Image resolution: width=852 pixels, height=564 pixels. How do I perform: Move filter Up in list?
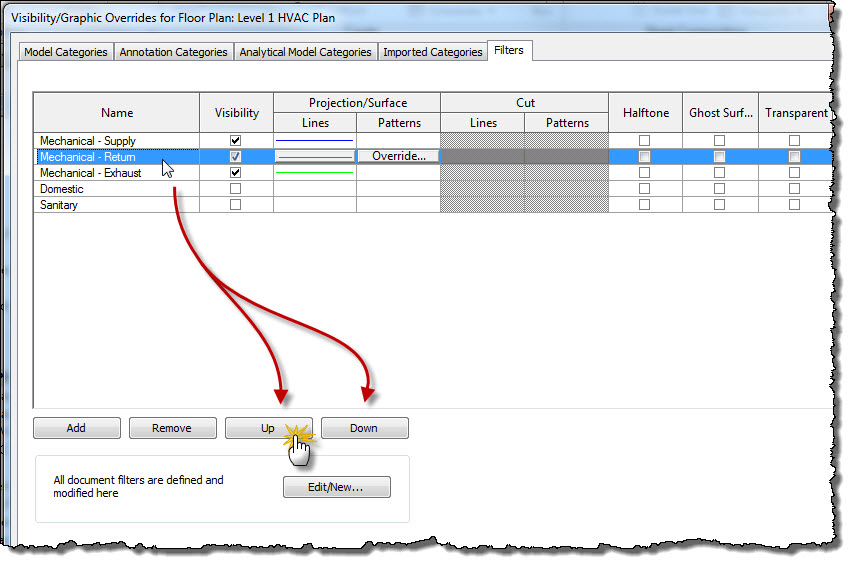click(268, 428)
